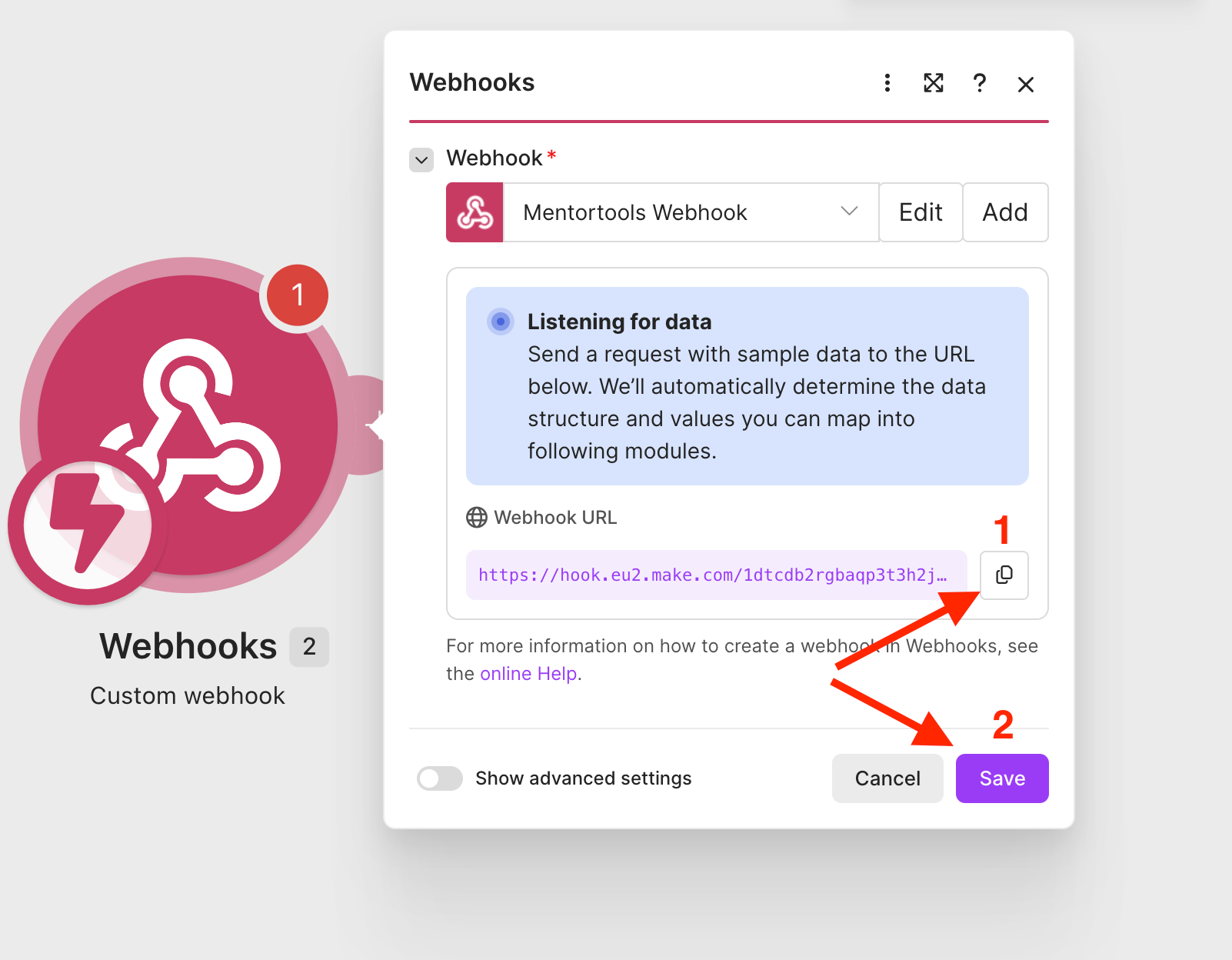Click the globe icon next to Webhook URL
The width and height of the screenshot is (1232, 960).
[x=476, y=518]
